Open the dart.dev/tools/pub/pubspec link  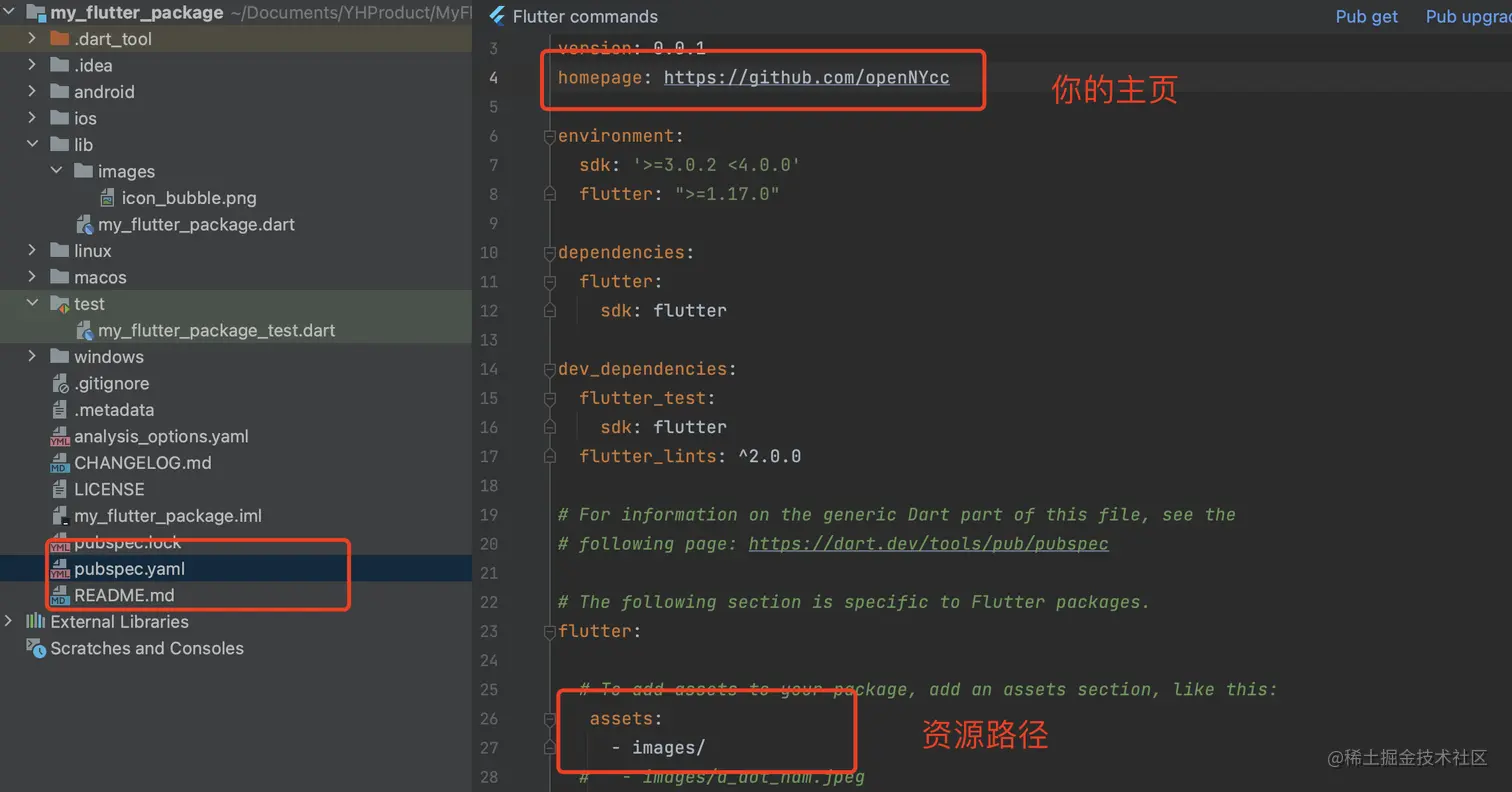click(928, 543)
